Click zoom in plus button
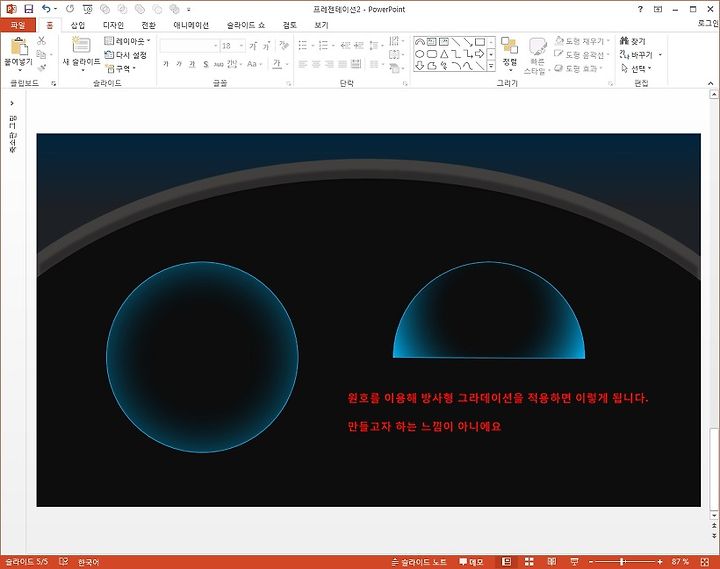This screenshot has width=720, height=569. [660, 562]
